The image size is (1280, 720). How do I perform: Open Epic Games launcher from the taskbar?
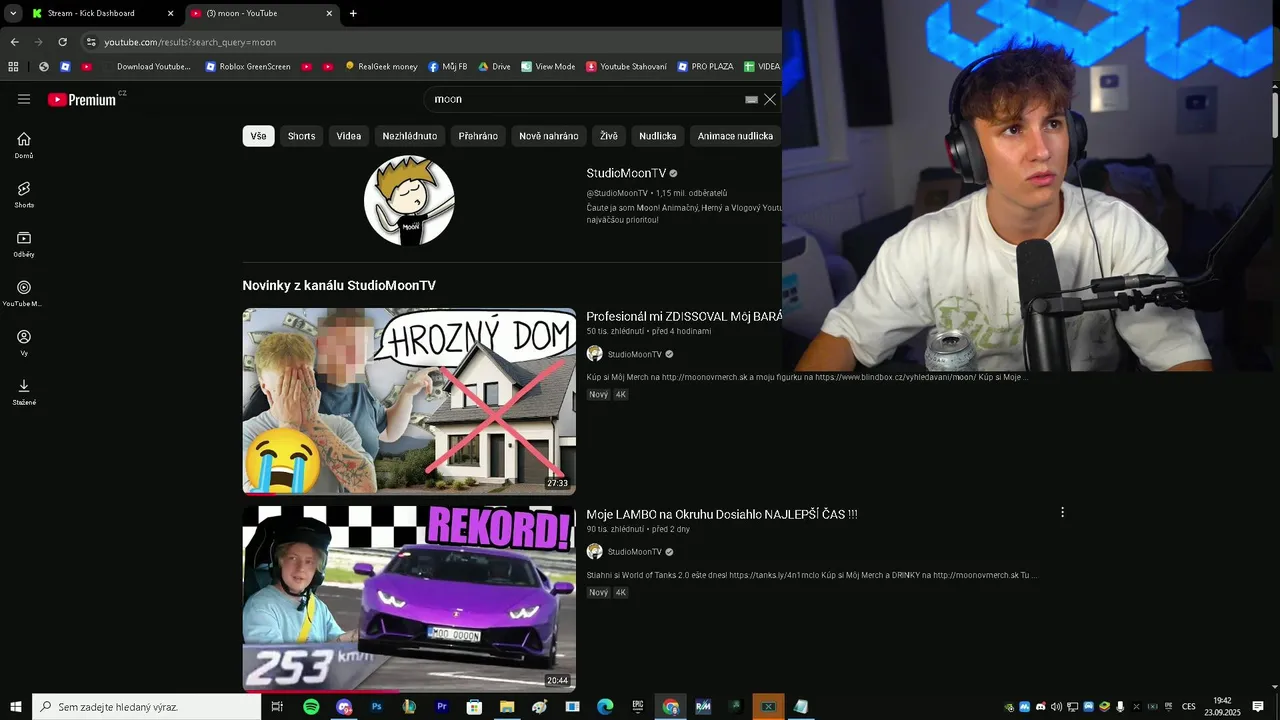(638, 707)
